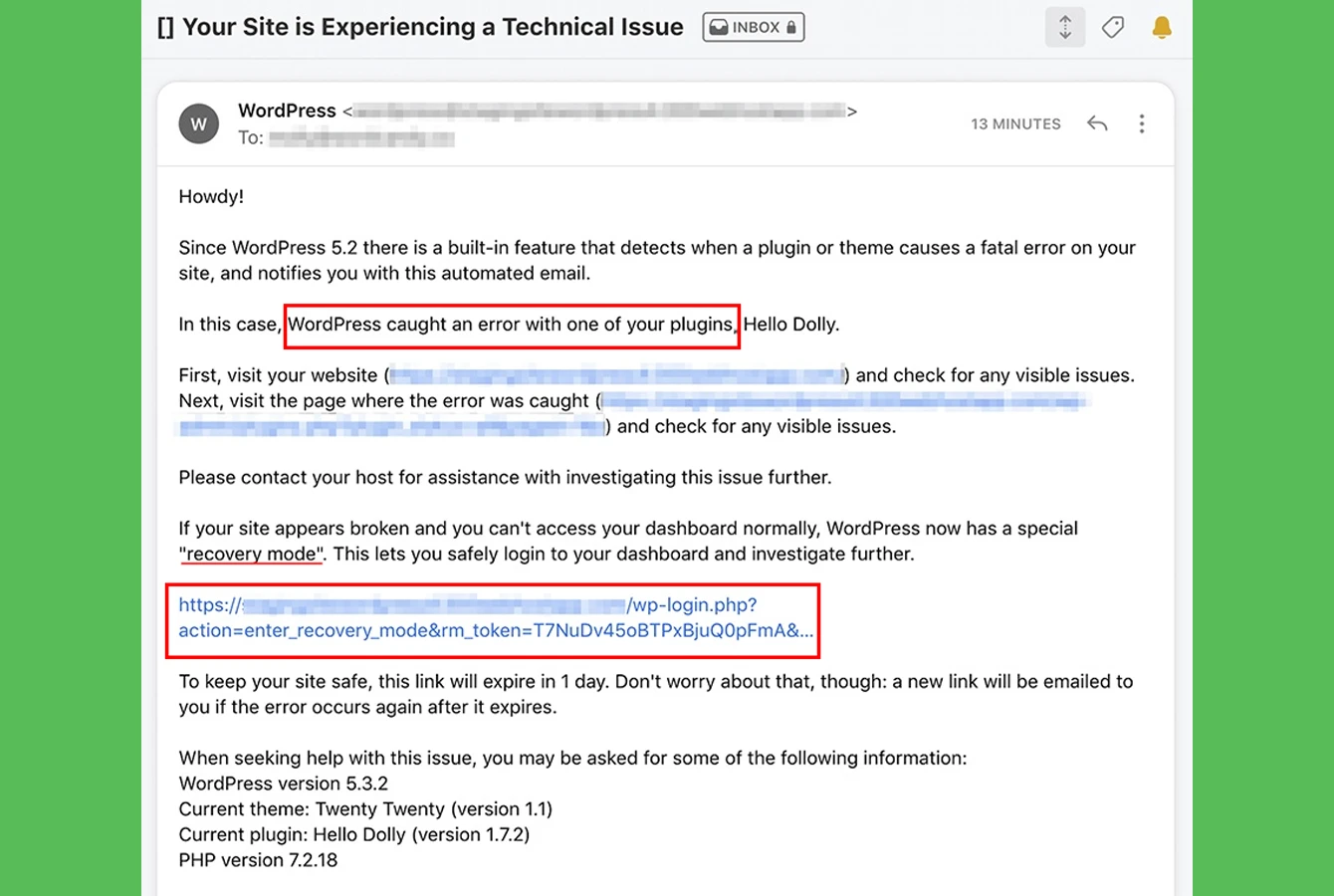
Task: Click the expand/collapse thread arrows icon
Action: click(x=1065, y=27)
